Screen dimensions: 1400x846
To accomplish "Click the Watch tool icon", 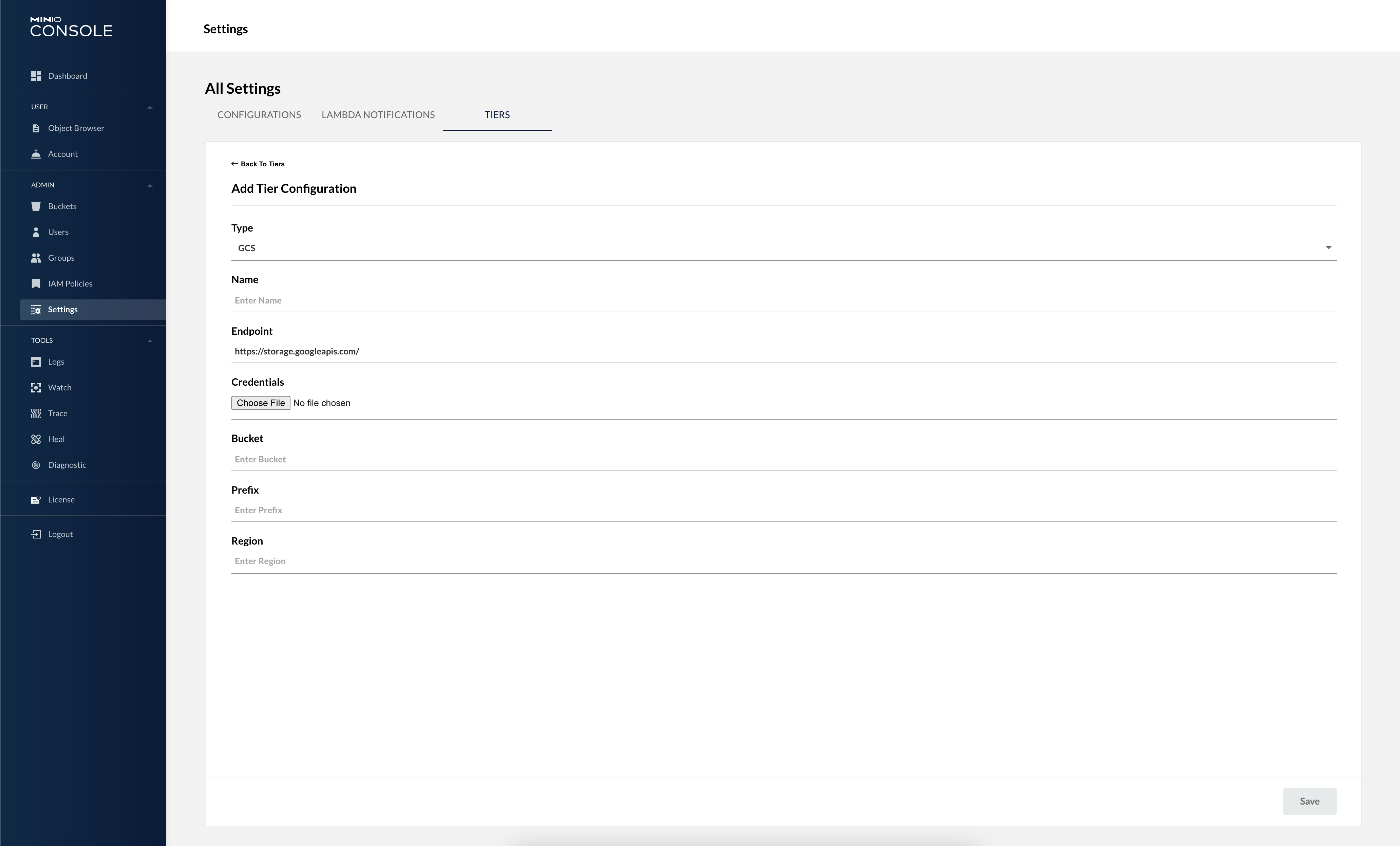I will (36, 388).
